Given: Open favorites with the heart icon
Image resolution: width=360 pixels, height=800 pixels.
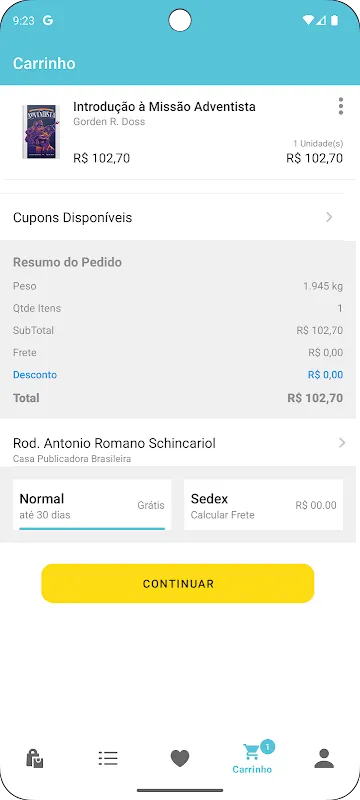Looking at the screenshot, I should 179,759.
